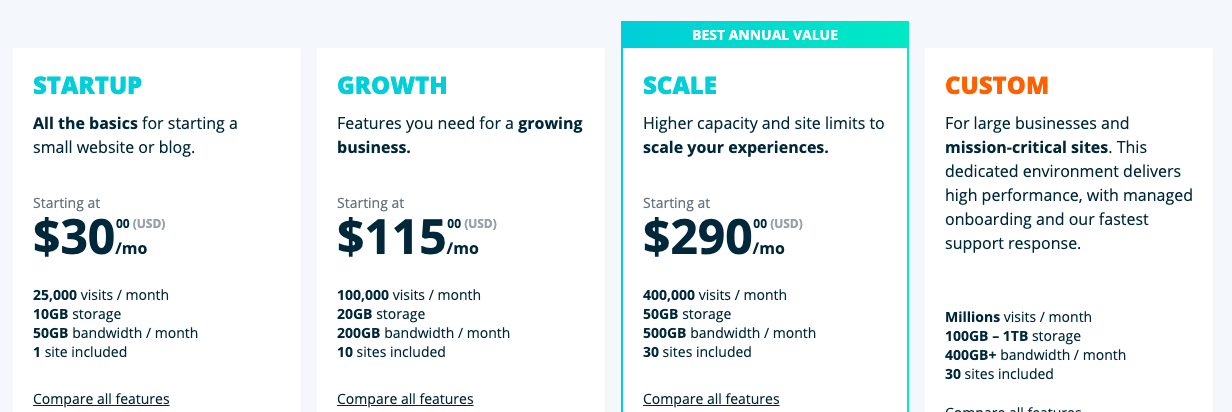Open Compare all features under Growth plan
Screen dimensions: 1232x412
coord(405,399)
